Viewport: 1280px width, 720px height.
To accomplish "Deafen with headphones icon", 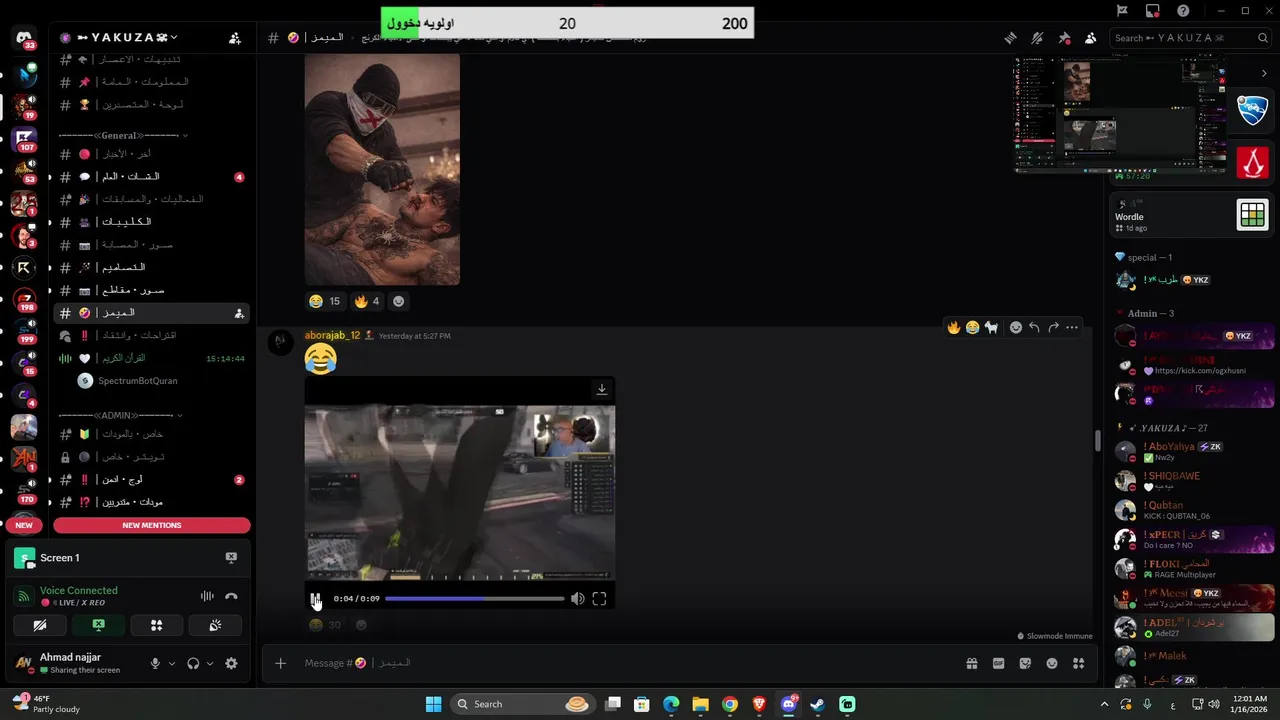I will (x=193, y=663).
